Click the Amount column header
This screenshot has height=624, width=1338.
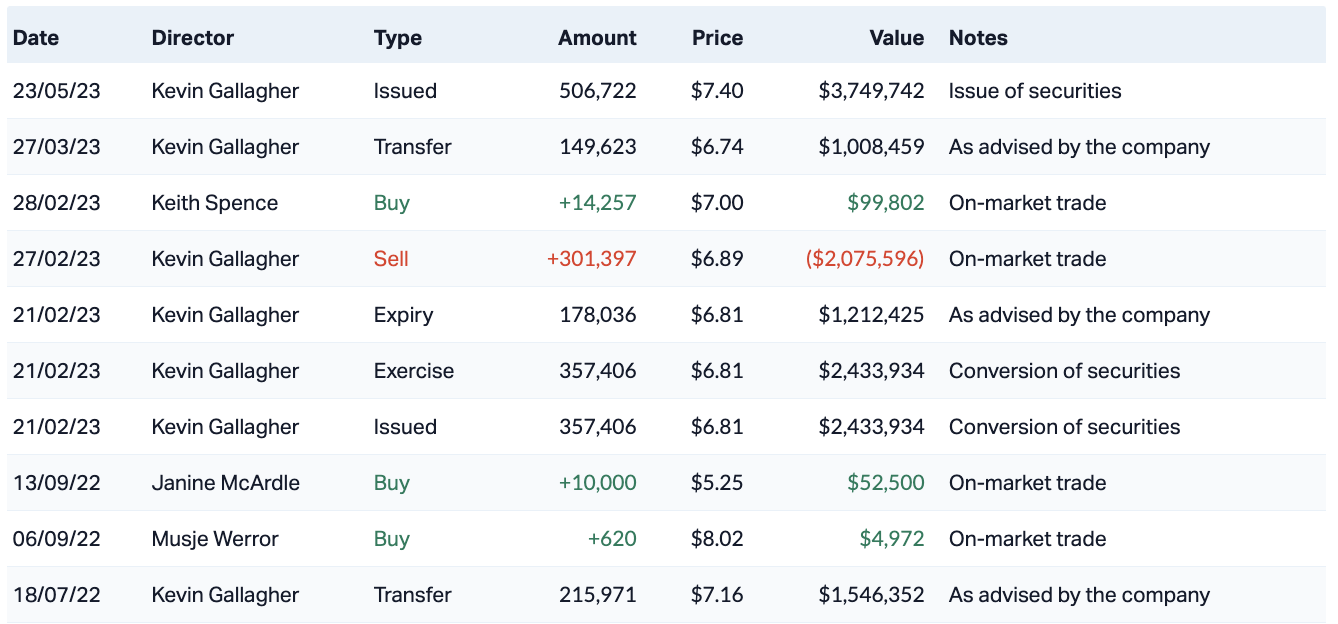point(597,38)
